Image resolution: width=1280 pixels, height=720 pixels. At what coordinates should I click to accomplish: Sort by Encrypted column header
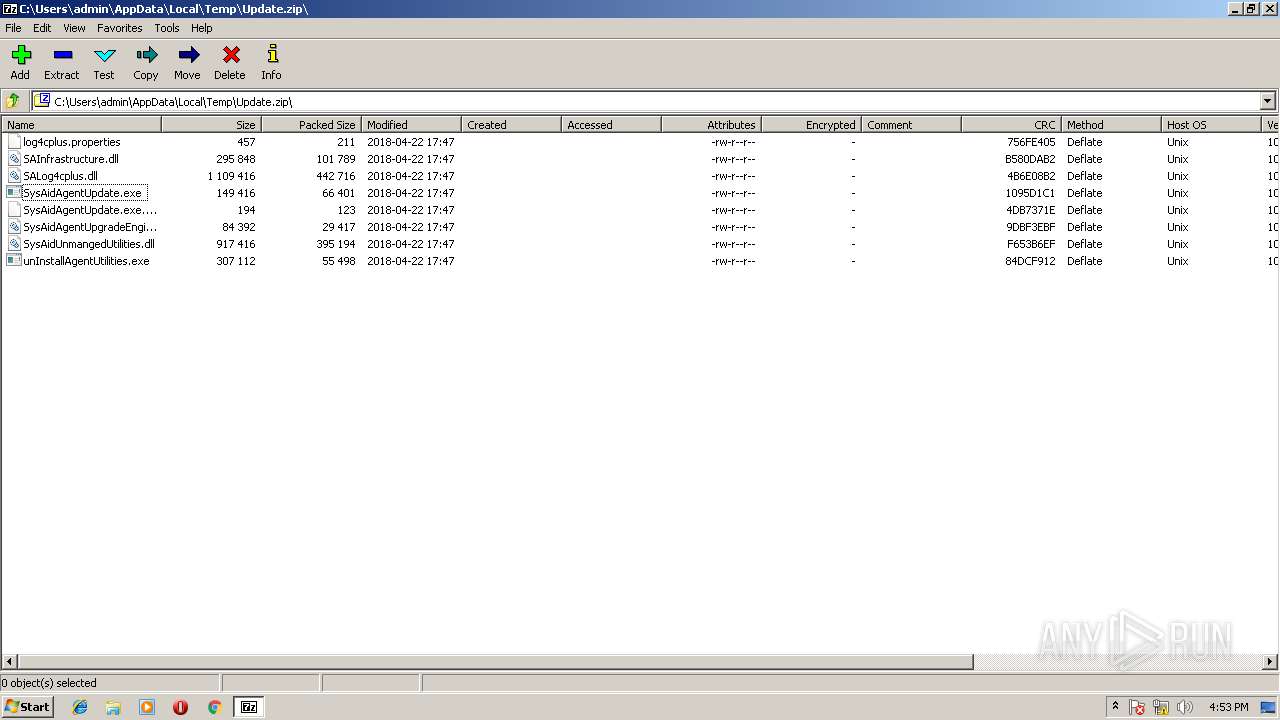[811, 125]
